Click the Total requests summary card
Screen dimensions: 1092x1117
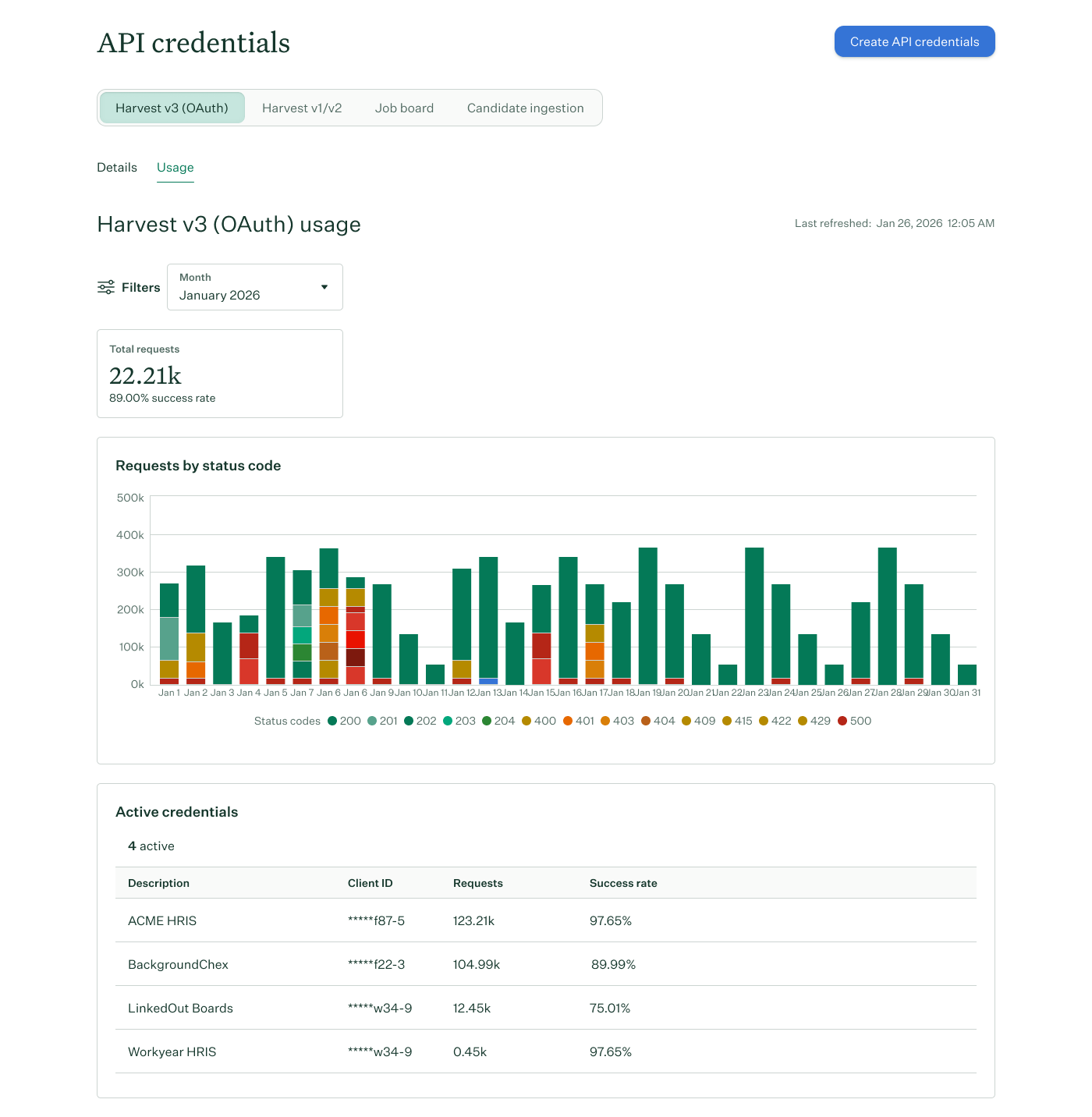coord(220,374)
